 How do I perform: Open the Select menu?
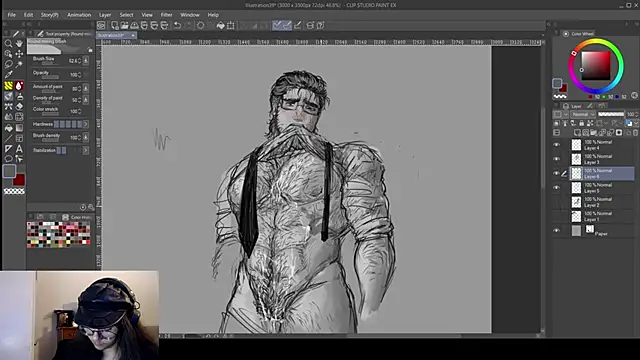[x=126, y=15]
